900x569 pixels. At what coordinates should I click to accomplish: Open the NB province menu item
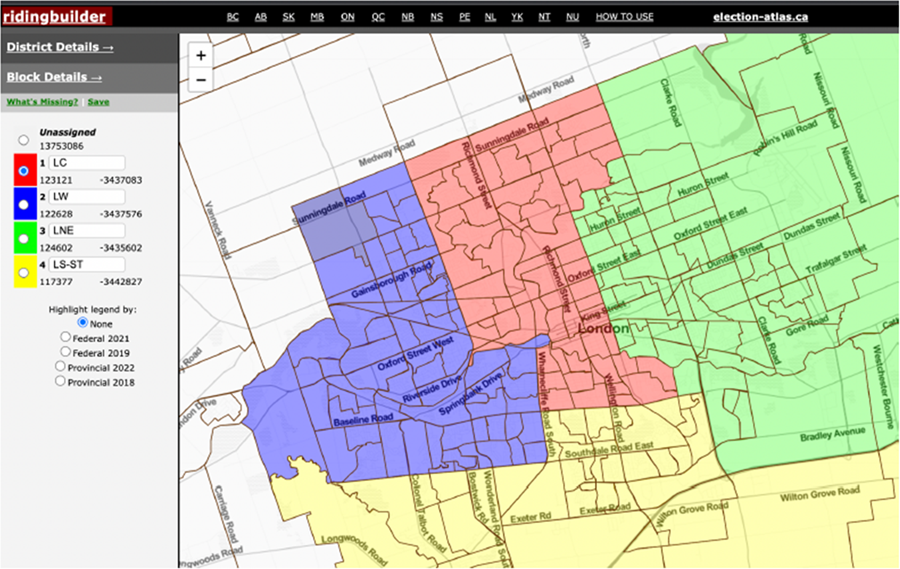(408, 17)
